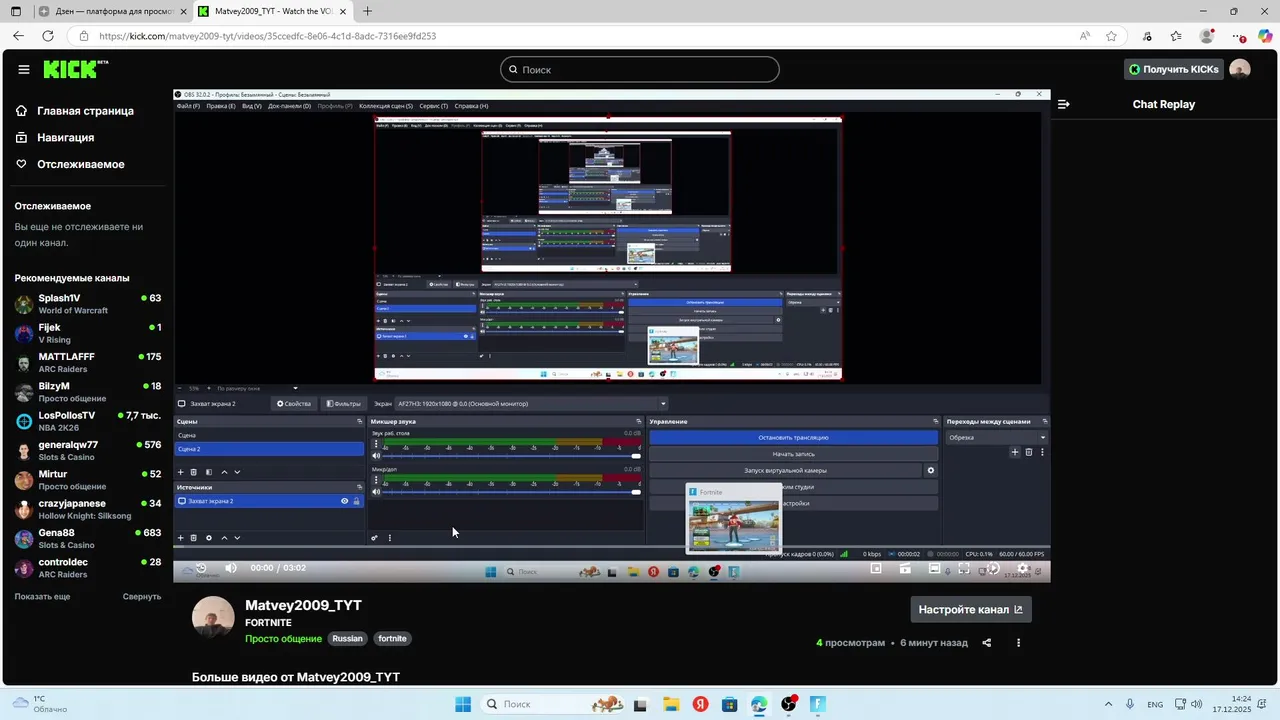Open Read aloud in address bar

(1085, 36)
